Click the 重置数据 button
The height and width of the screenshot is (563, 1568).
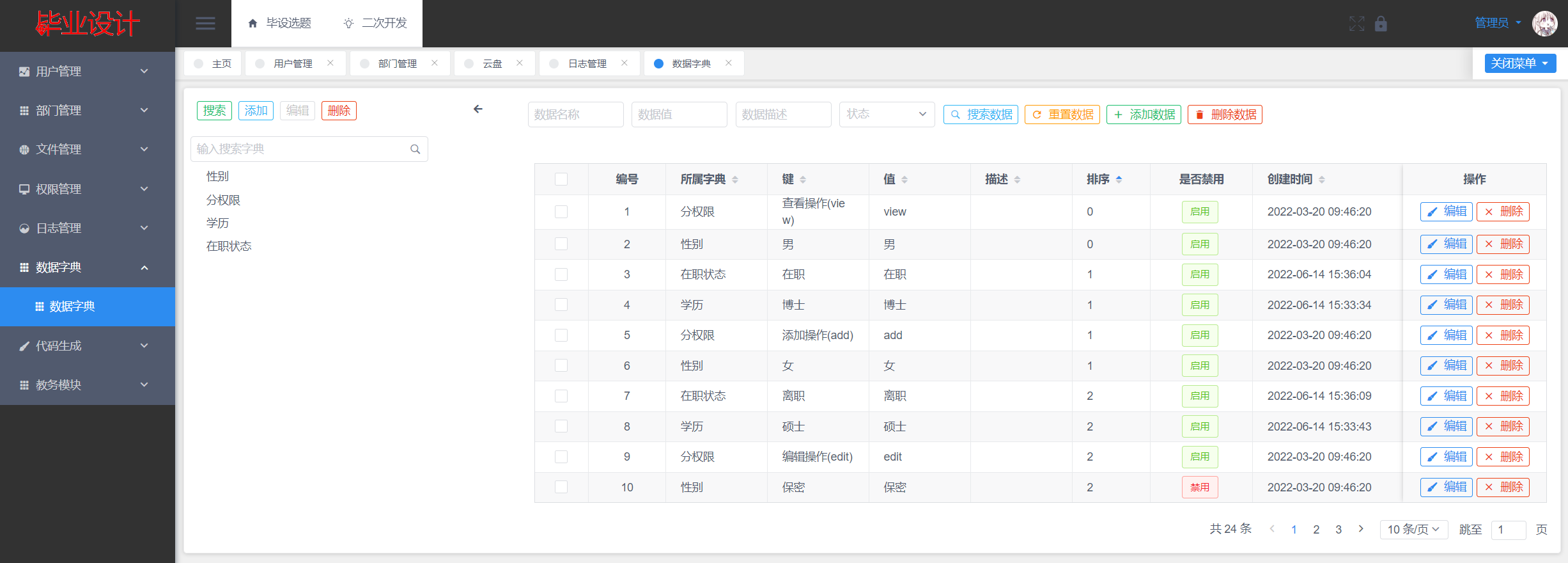pos(1062,115)
